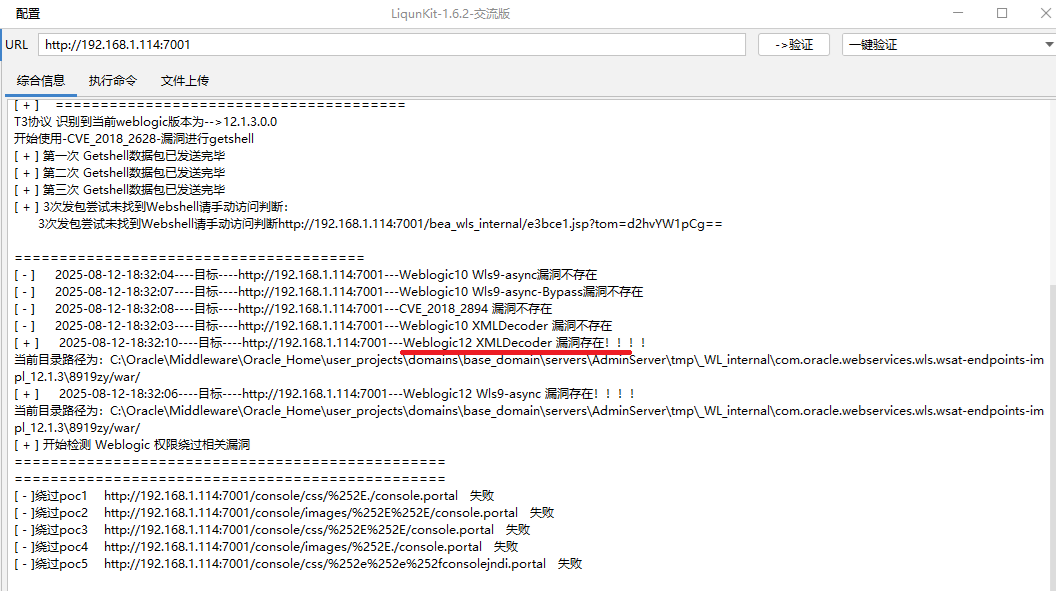Viewport: 1056px width, 591px height.
Task: Click the URL label beside the address field
Action: (17, 44)
